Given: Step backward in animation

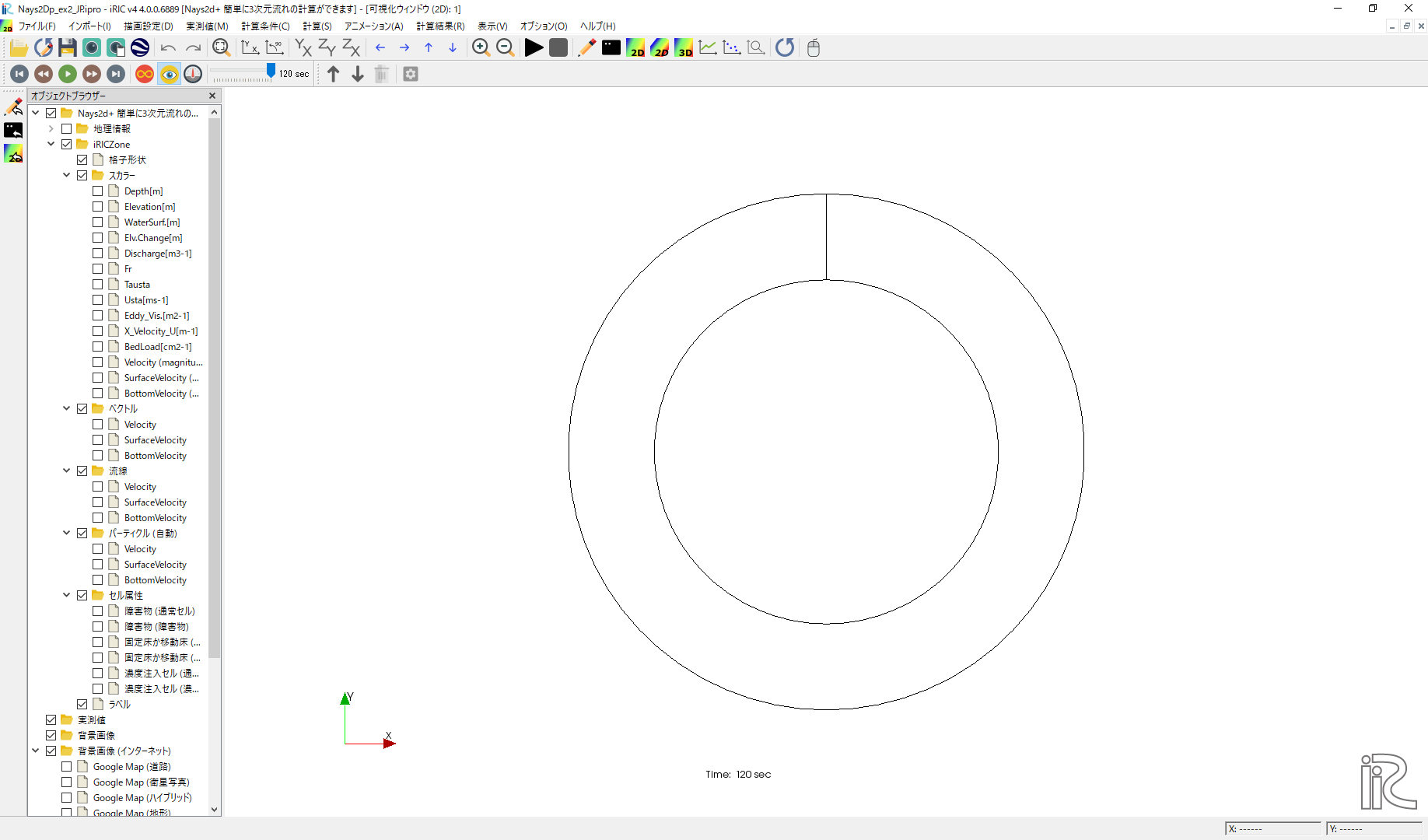Looking at the screenshot, I should [x=44, y=74].
